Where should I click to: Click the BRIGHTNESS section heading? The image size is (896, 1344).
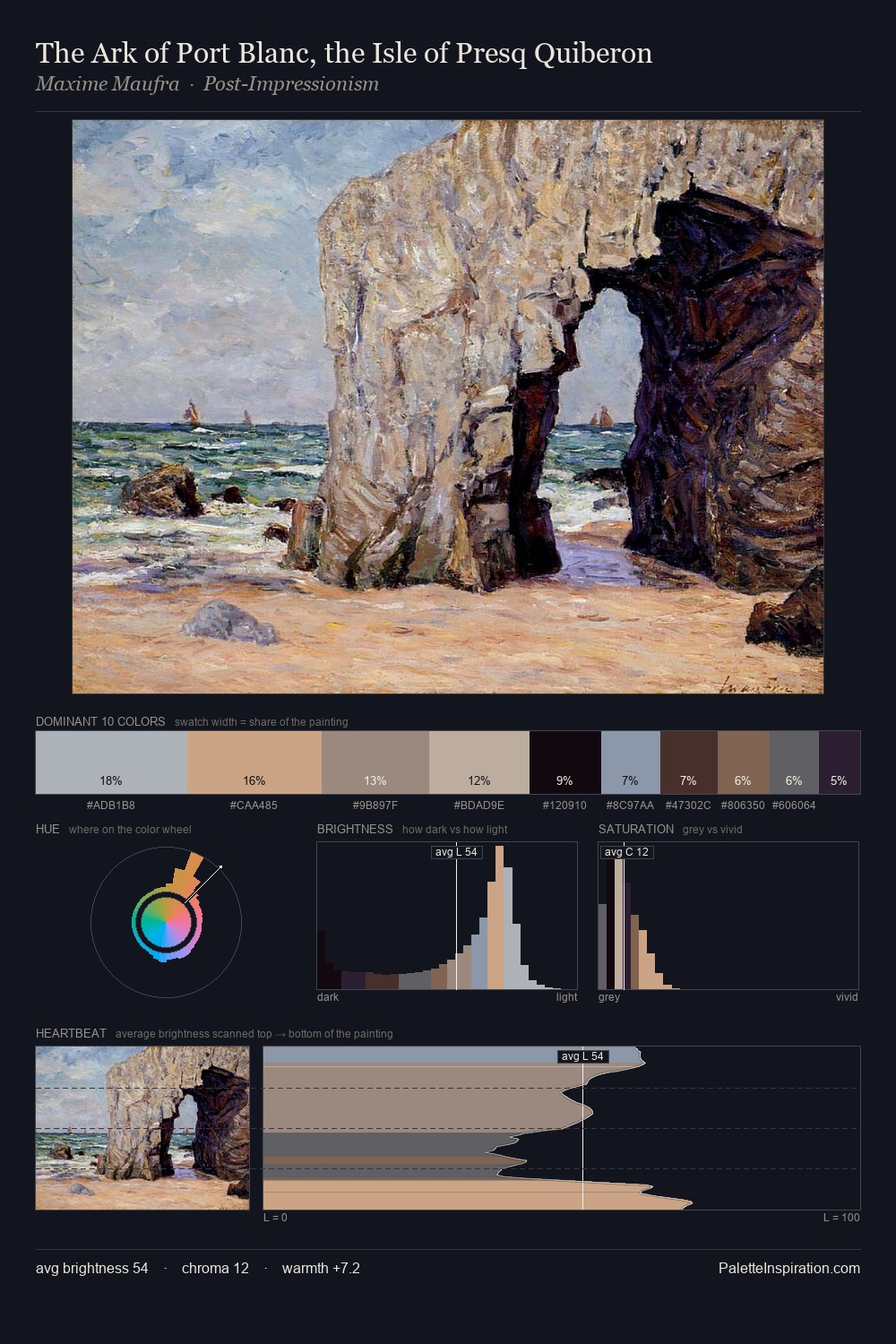(x=355, y=829)
